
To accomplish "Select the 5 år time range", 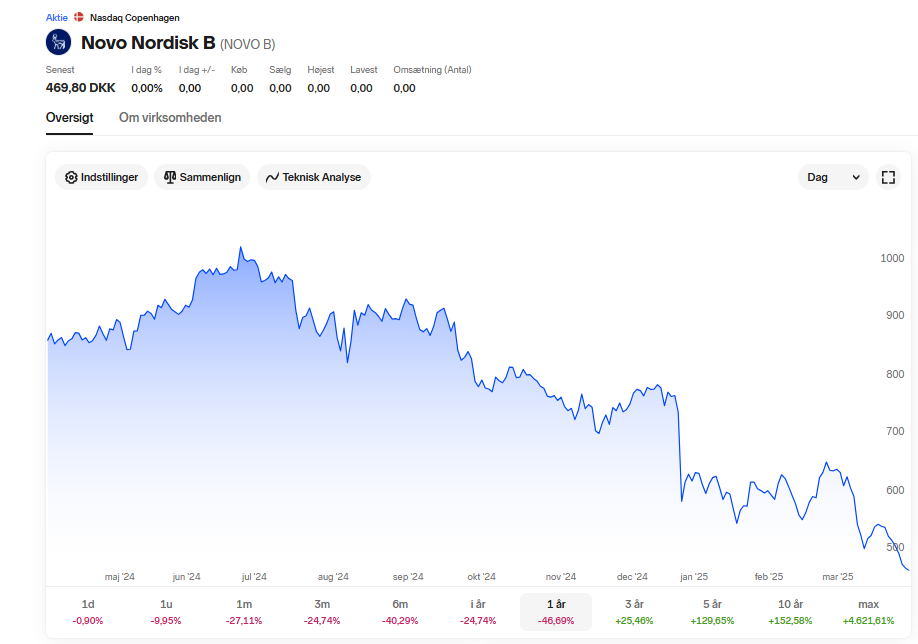I will 712,612.
